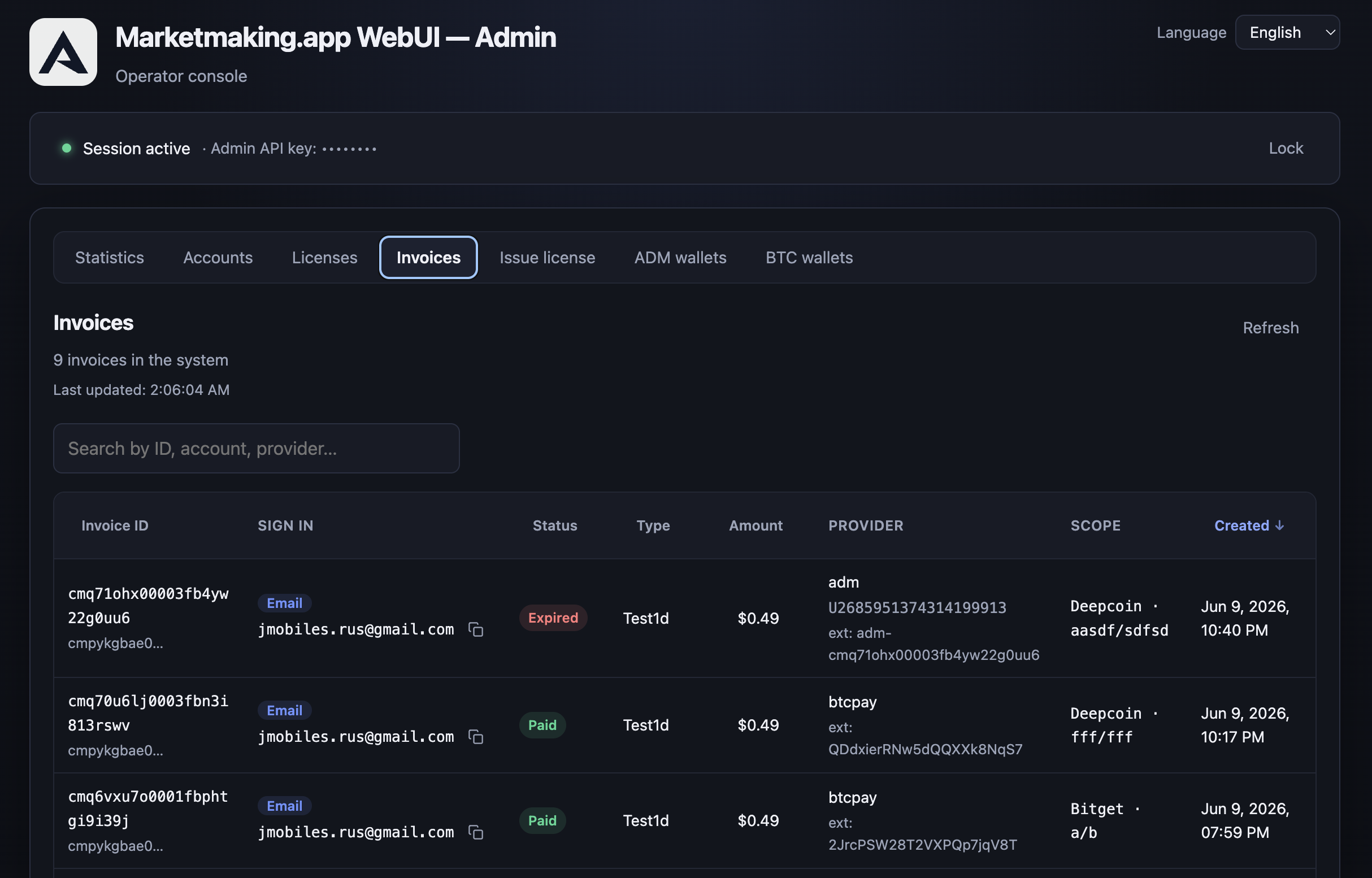Screen dimensions: 1372x878
Task: Refresh the invoices list
Action: pyautogui.click(x=1270, y=328)
